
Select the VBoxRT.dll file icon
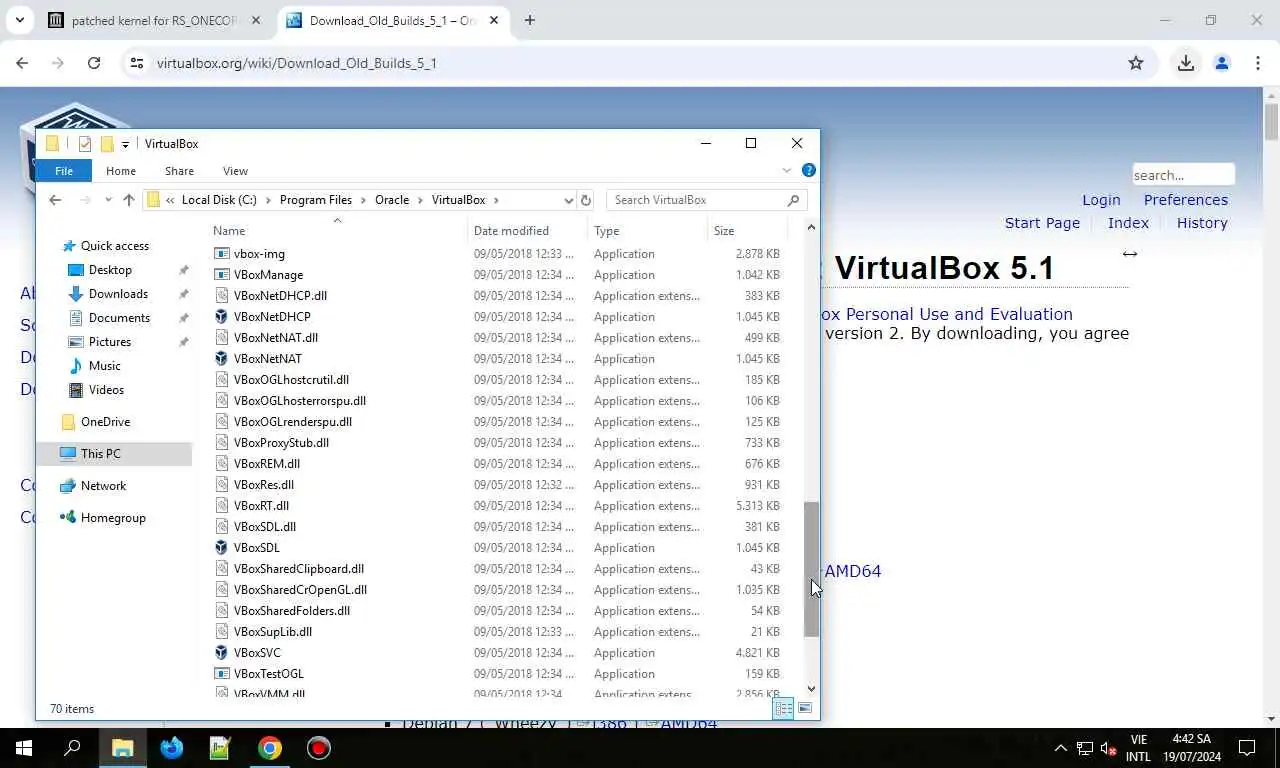[222, 506]
